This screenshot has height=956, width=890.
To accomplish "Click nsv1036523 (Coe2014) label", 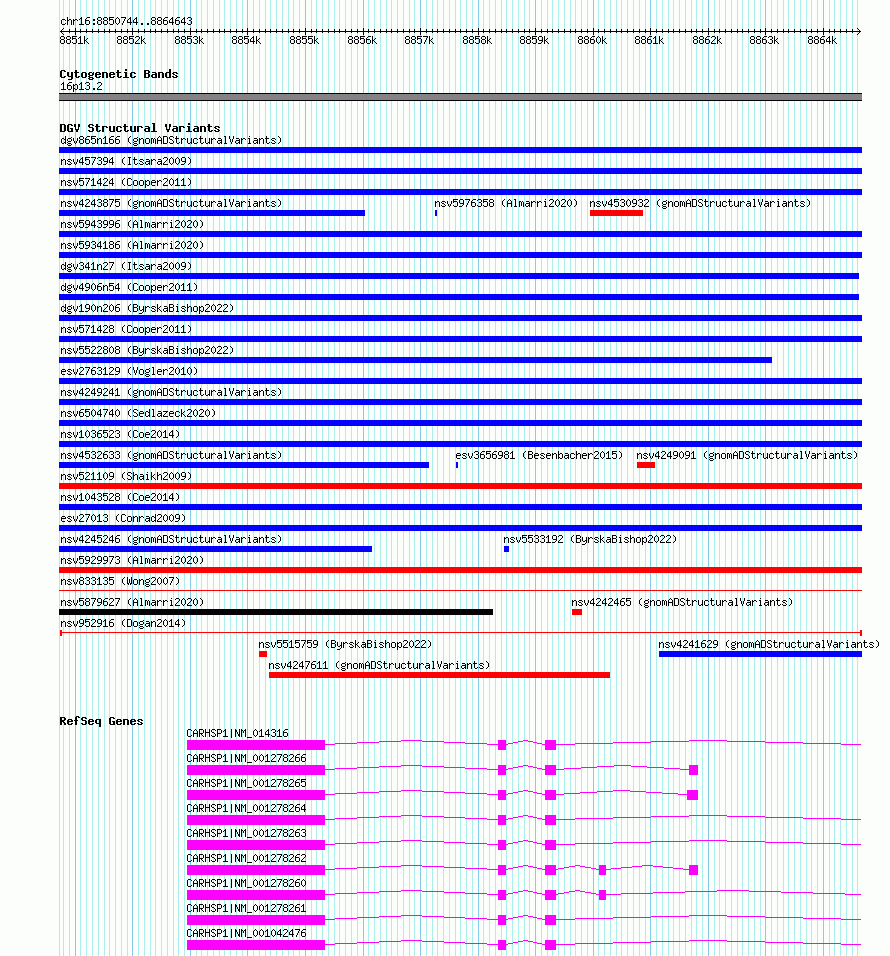I will tap(120, 434).
